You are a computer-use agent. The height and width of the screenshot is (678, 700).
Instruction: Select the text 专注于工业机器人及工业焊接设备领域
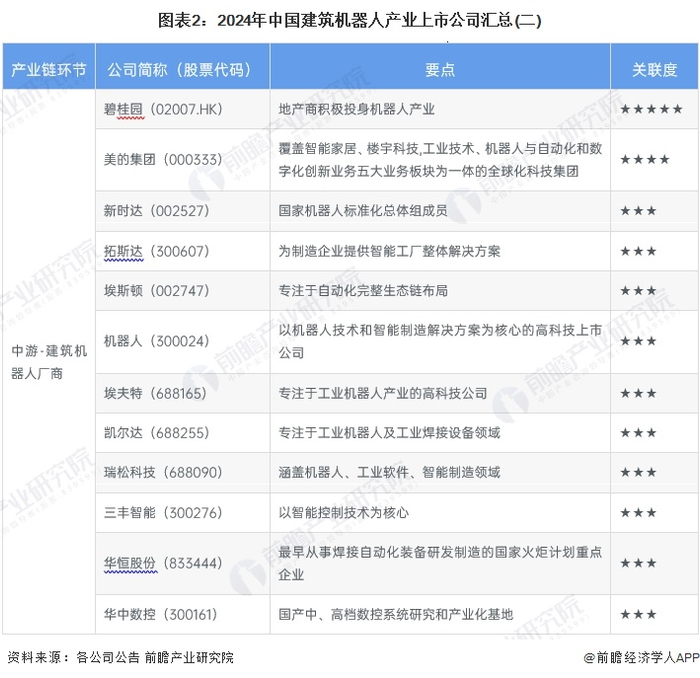pos(389,433)
